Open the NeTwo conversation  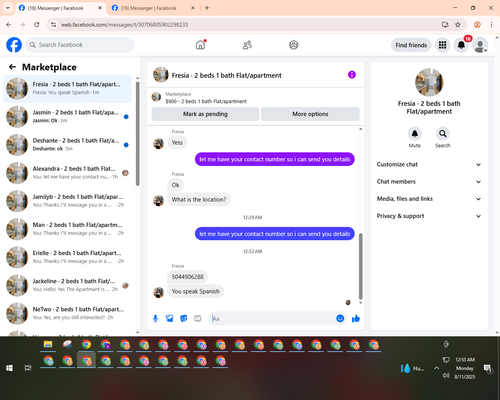click(x=67, y=313)
